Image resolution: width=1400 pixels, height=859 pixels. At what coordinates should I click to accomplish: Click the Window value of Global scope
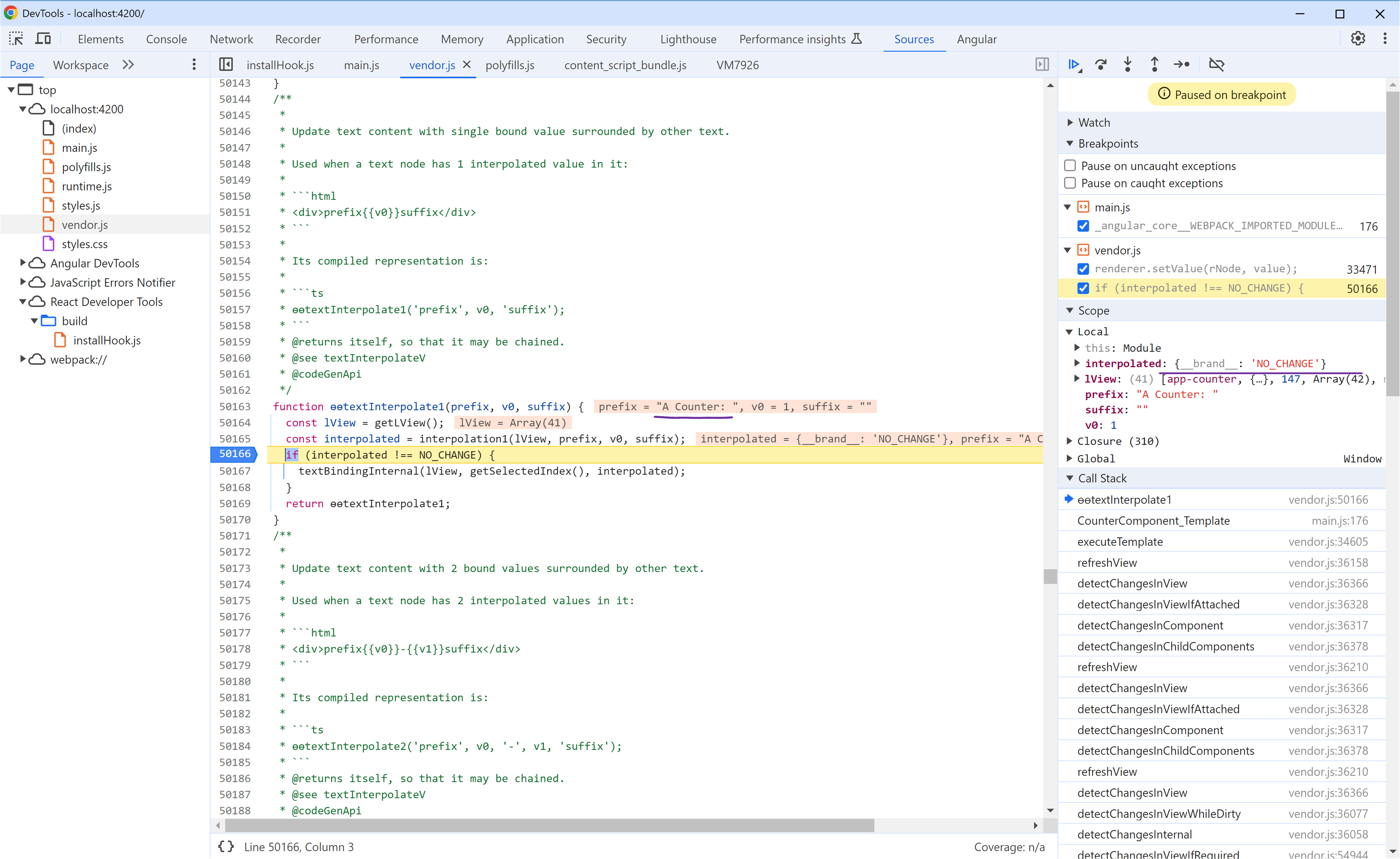click(1362, 459)
